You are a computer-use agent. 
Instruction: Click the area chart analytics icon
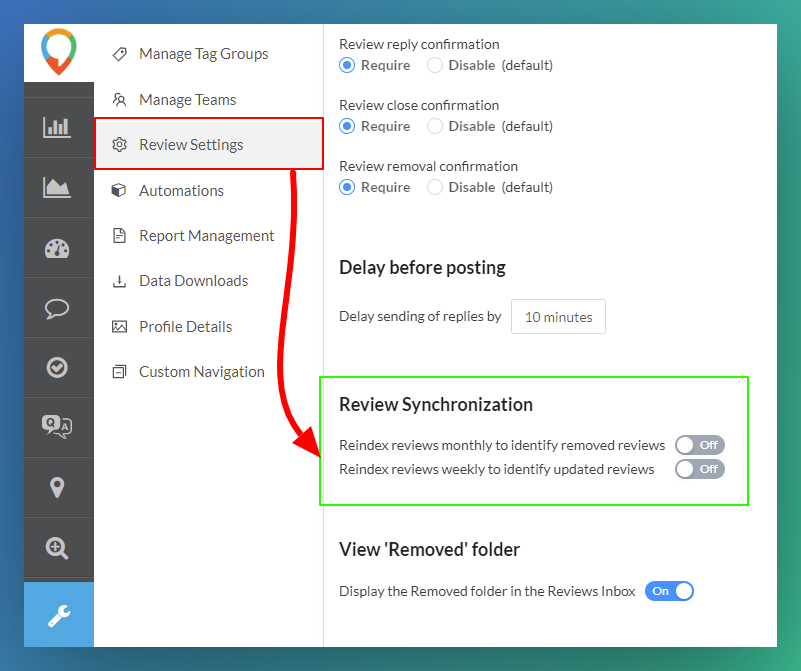tap(57, 187)
